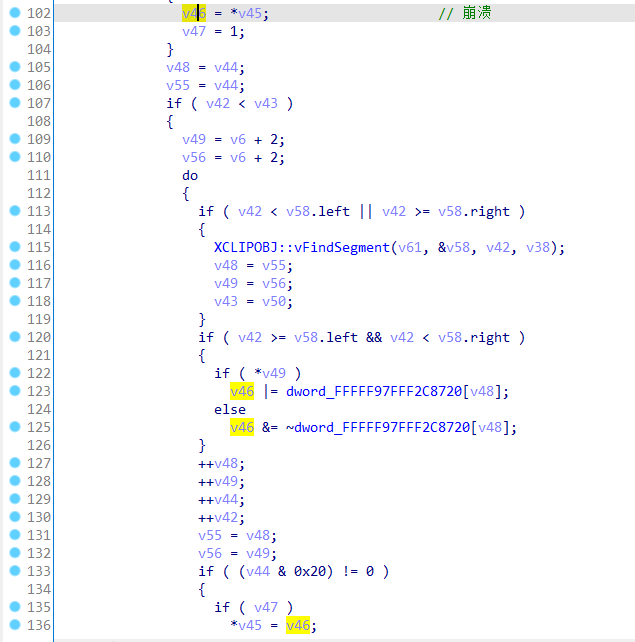Image resolution: width=635 pixels, height=642 pixels.
Task: Click the highlighted v46 on line 125
Action: coord(242,427)
